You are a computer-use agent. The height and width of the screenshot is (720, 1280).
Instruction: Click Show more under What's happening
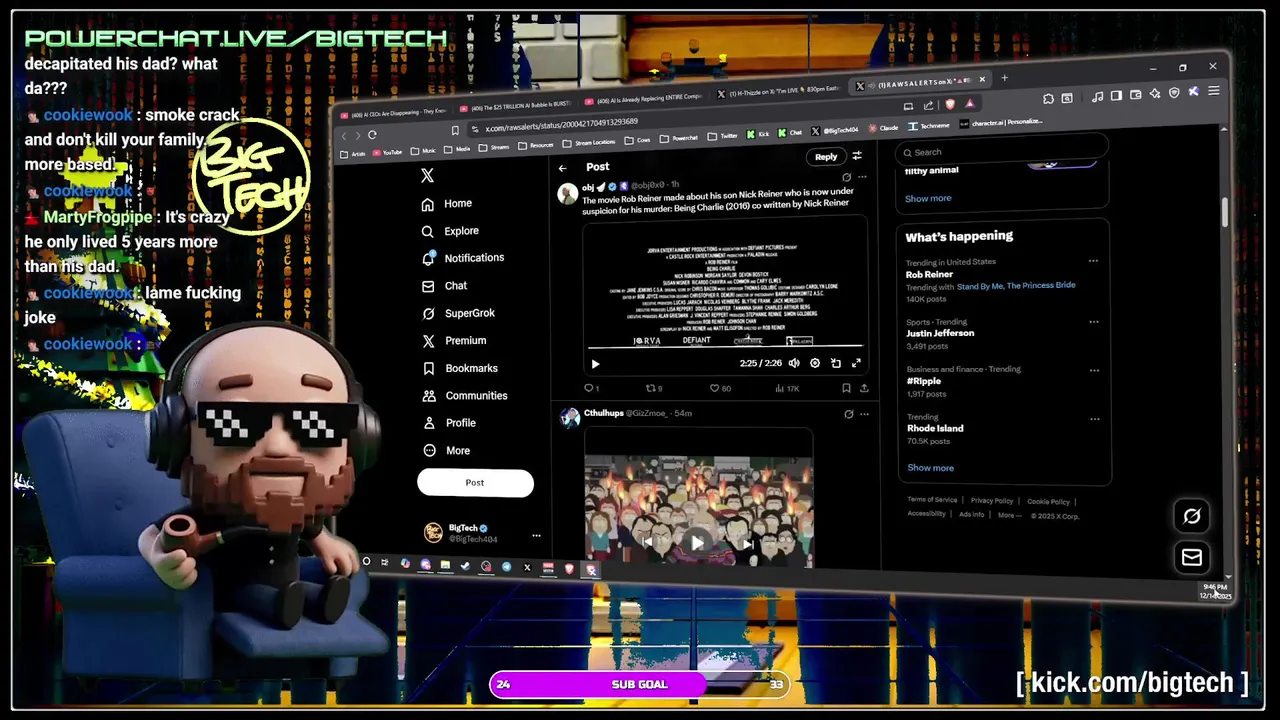pos(930,468)
